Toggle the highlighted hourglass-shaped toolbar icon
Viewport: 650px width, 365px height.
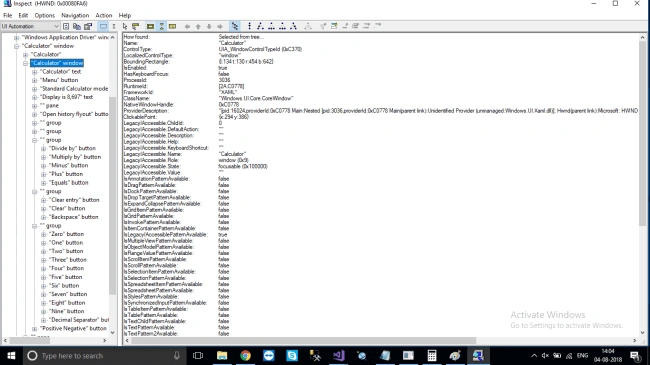pyautogui.click(x=162, y=26)
